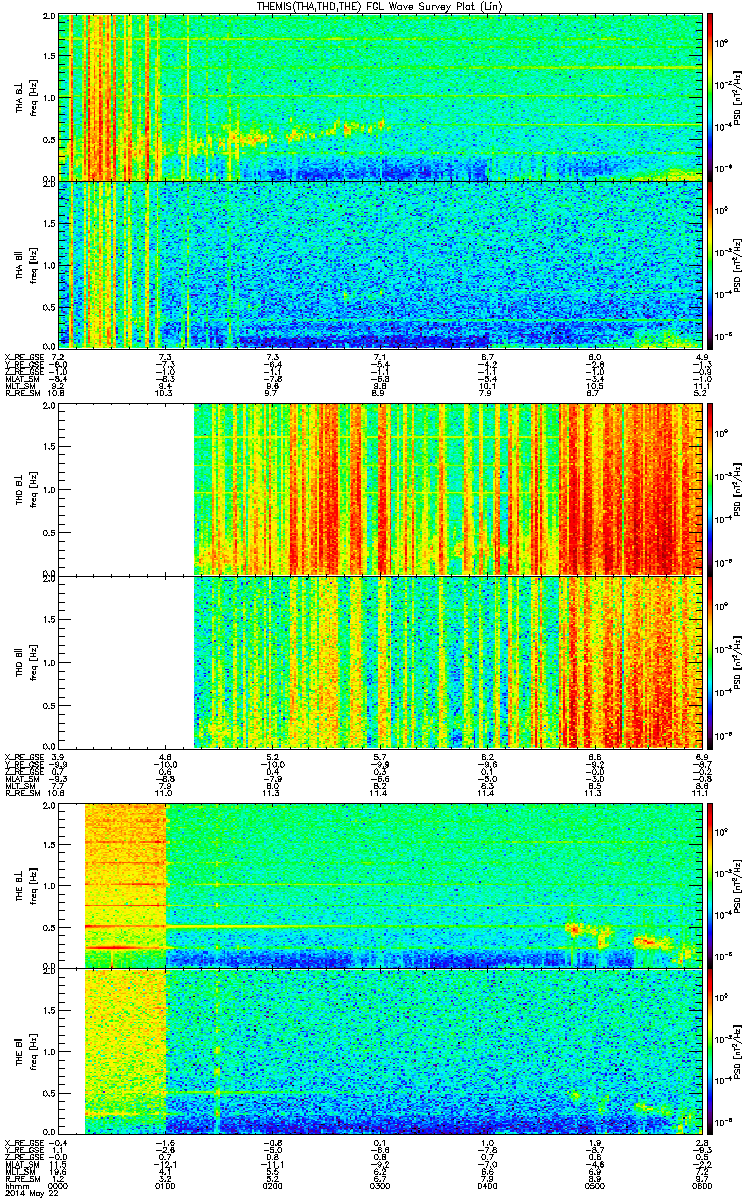Select the THA B-parallel spectrogram panel
The width and height of the screenshot is (750, 1200).
pyautogui.click(x=381, y=263)
